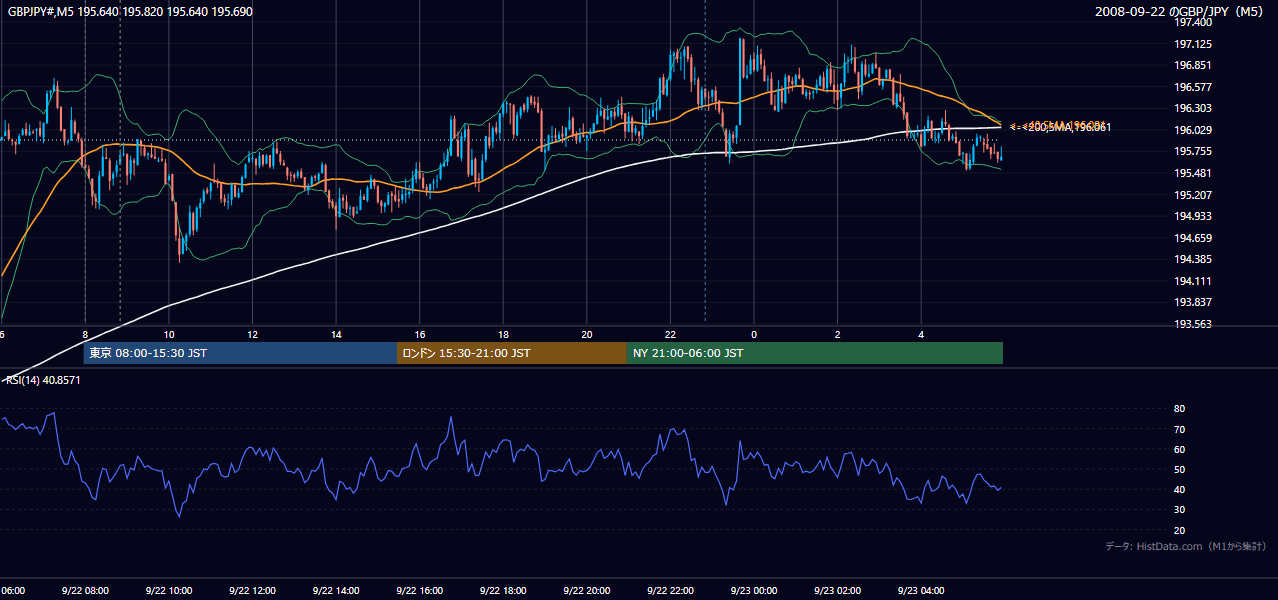Viewport: 1278px width, 600px height.
Task: Click the 194.111 price axis label
Action: coord(1194,281)
